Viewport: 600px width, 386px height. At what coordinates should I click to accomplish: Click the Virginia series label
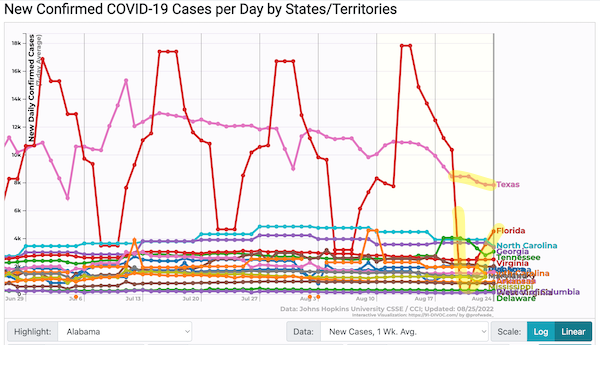point(512,263)
